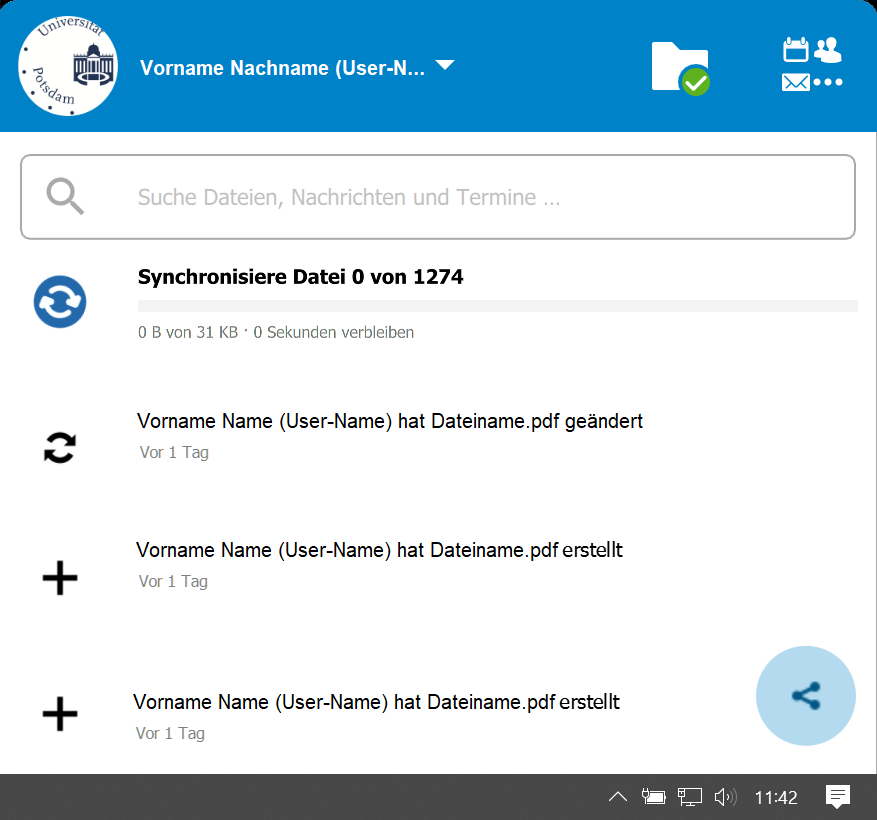Click the contacts icon in the header
The width and height of the screenshot is (877, 820).
828,50
